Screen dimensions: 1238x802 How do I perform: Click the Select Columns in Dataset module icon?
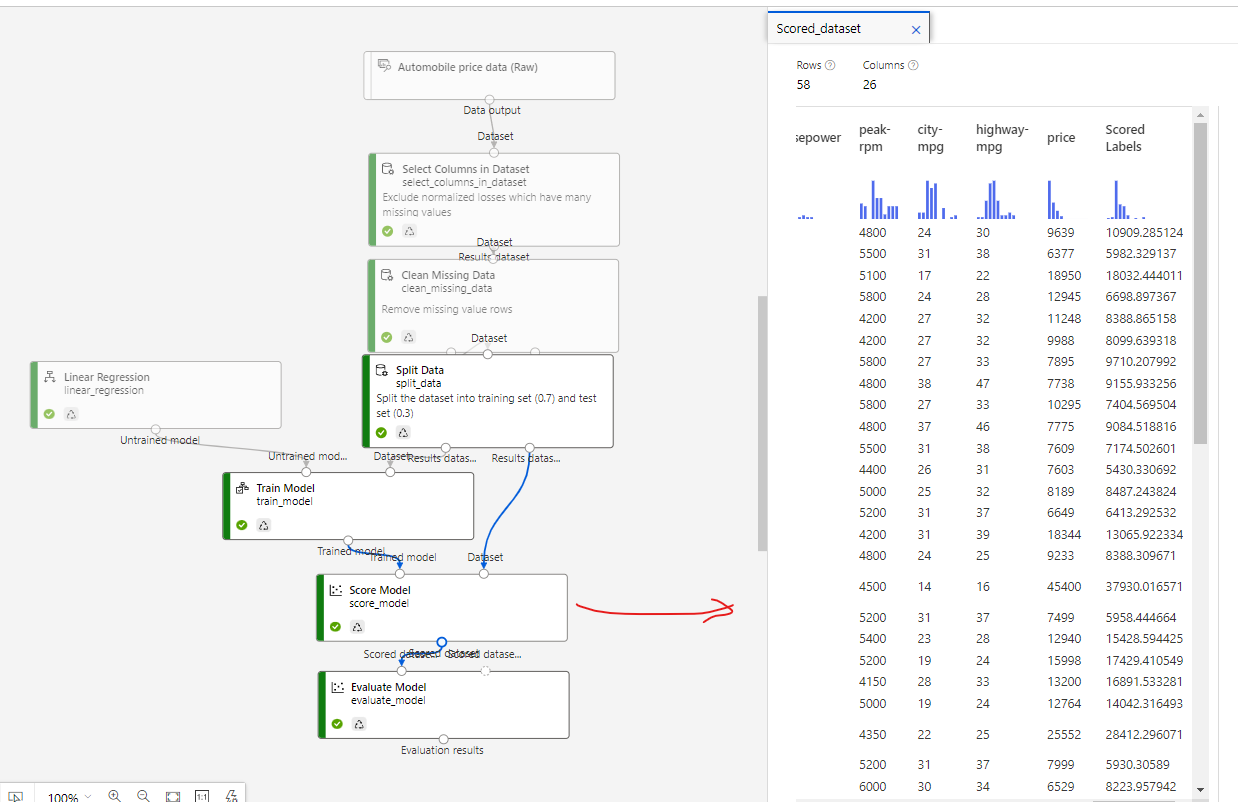pyautogui.click(x=386, y=169)
